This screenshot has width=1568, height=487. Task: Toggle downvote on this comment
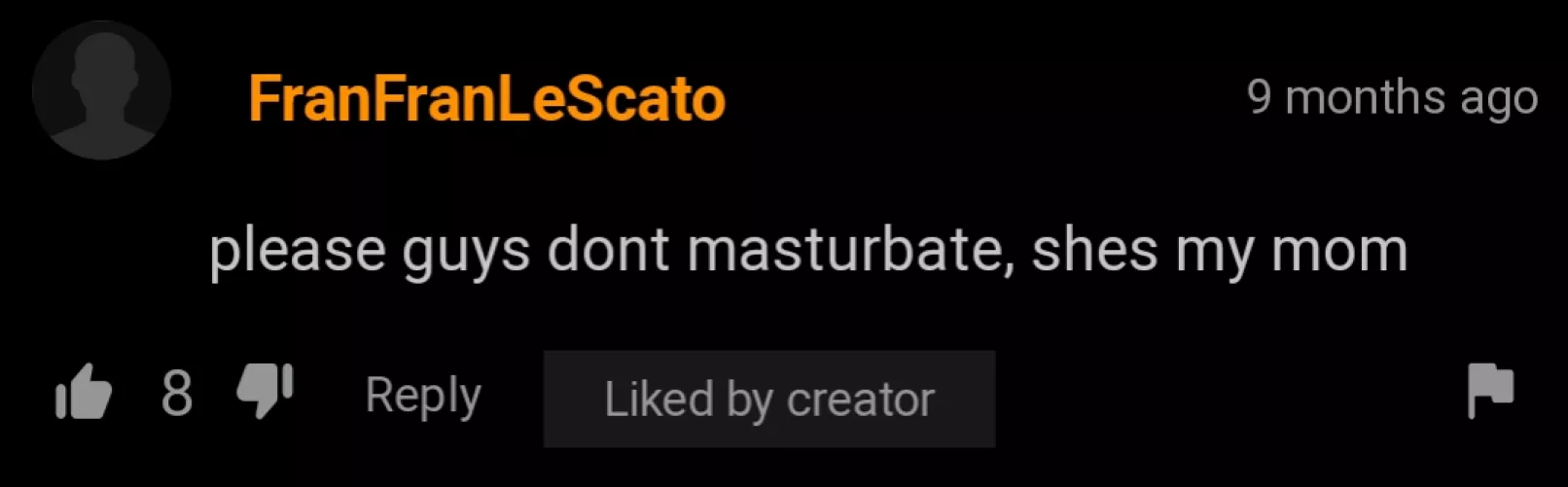265,391
